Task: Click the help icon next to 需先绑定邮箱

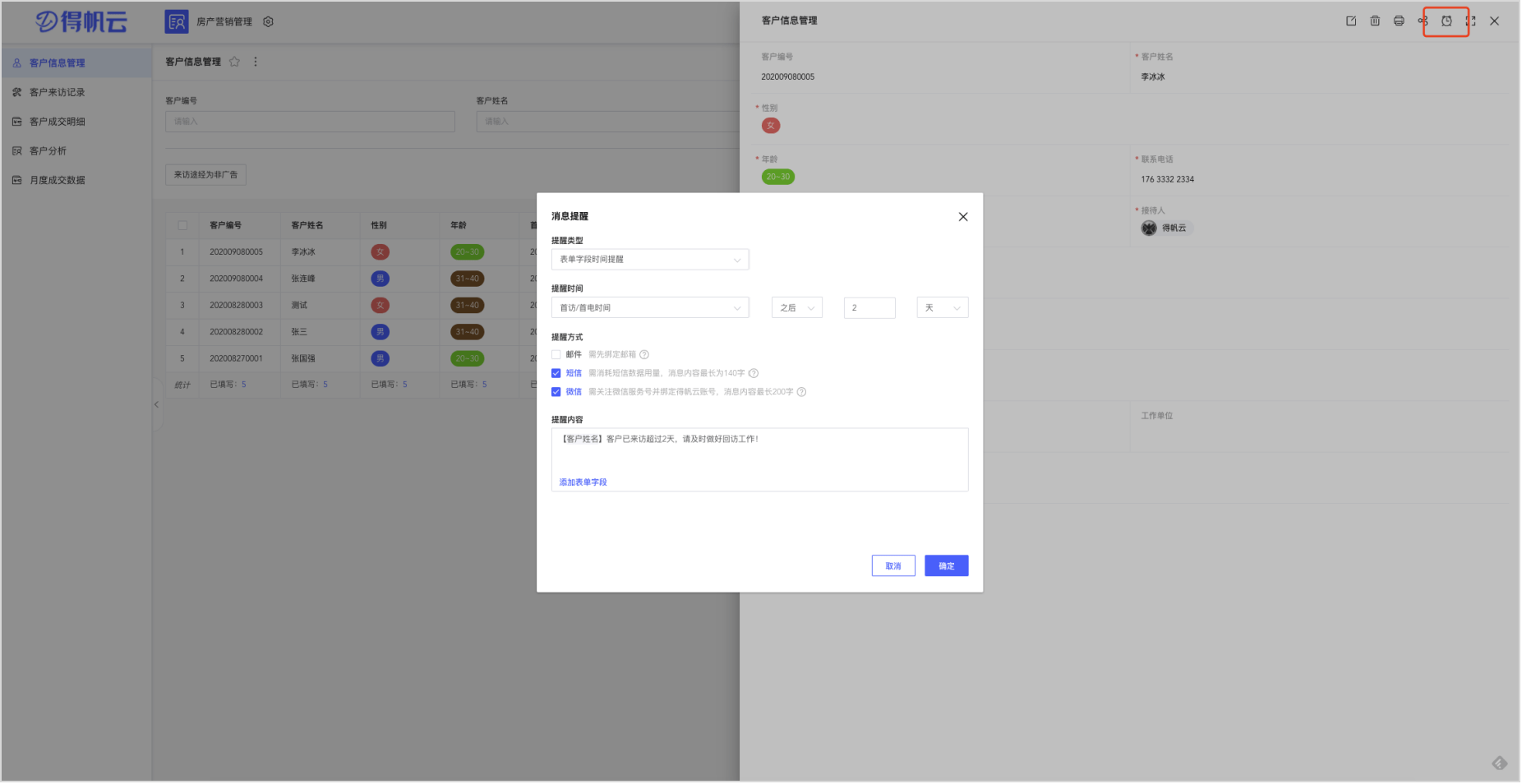Action: point(645,355)
